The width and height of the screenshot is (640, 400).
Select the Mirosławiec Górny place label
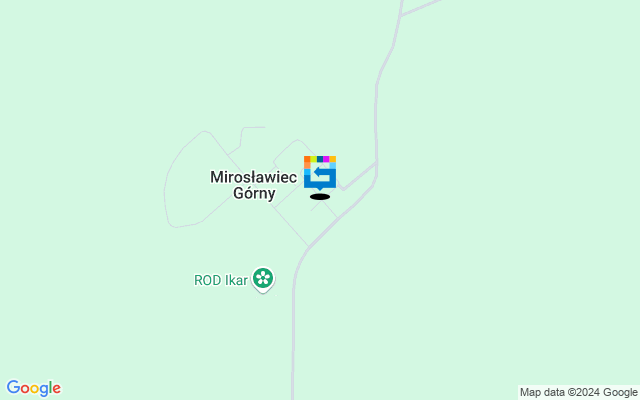pos(253,185)
